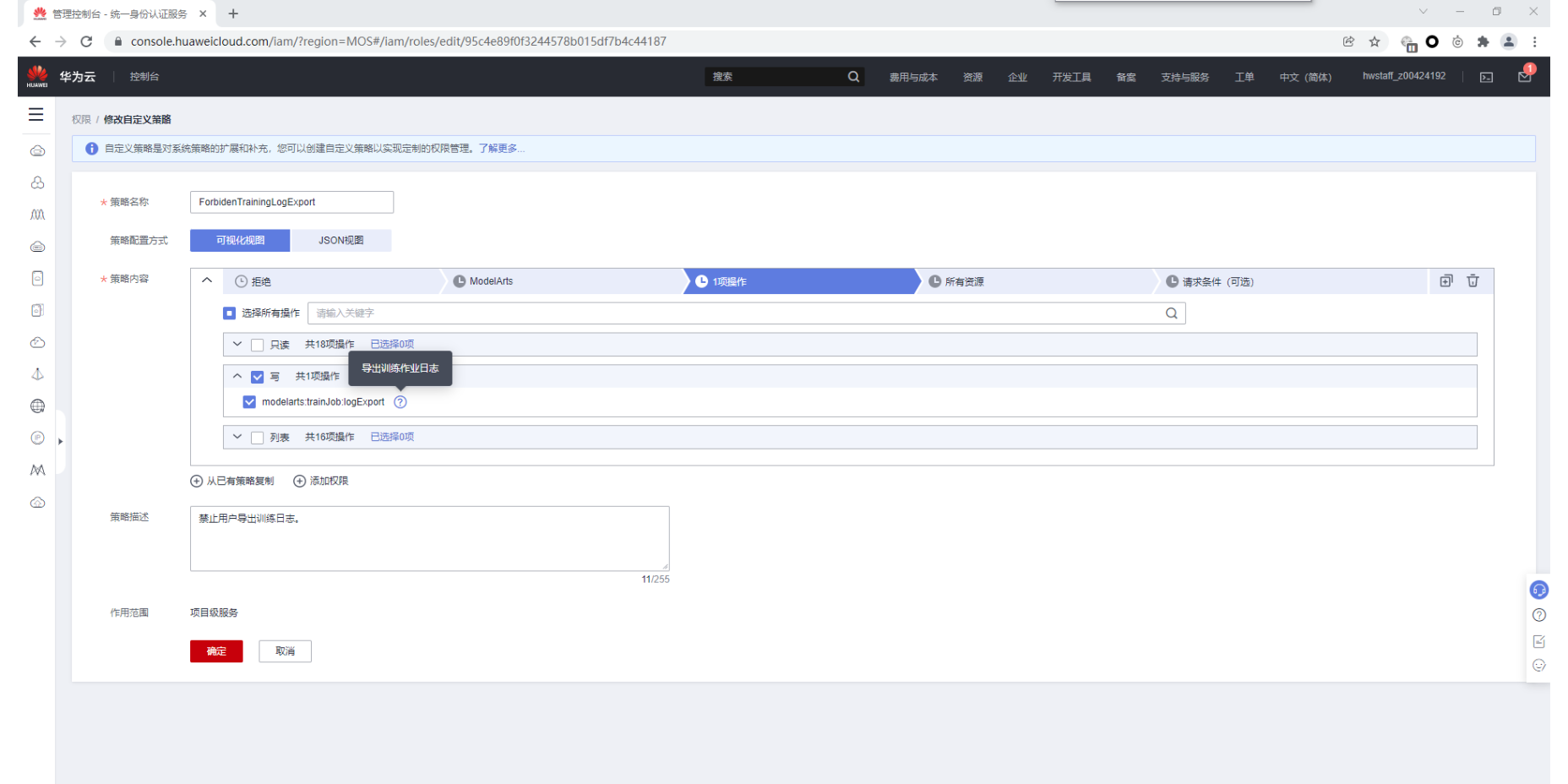Click the keyword search magnifier icon

pos(1172,313)
